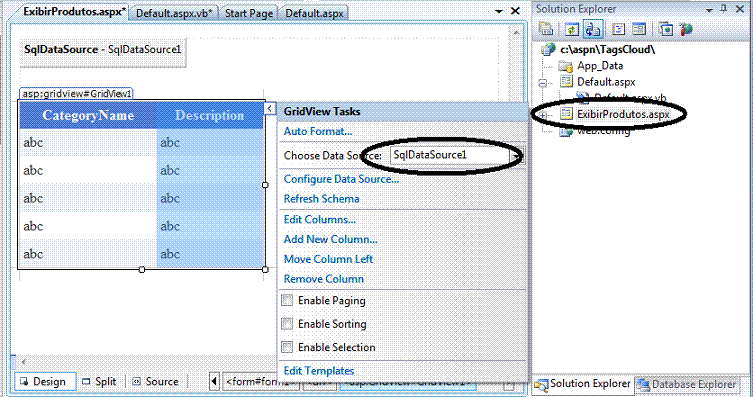The height and width of the screenshot is (397, 753).
Task: Switch to Source view
Action: coord(156,382)
